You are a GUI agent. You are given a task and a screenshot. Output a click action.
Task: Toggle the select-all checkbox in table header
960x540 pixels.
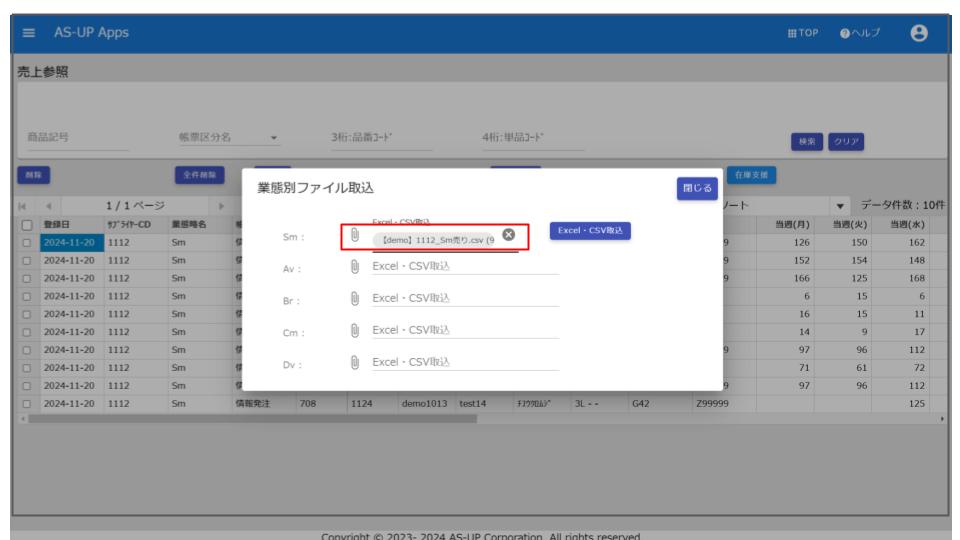point(27,223)
